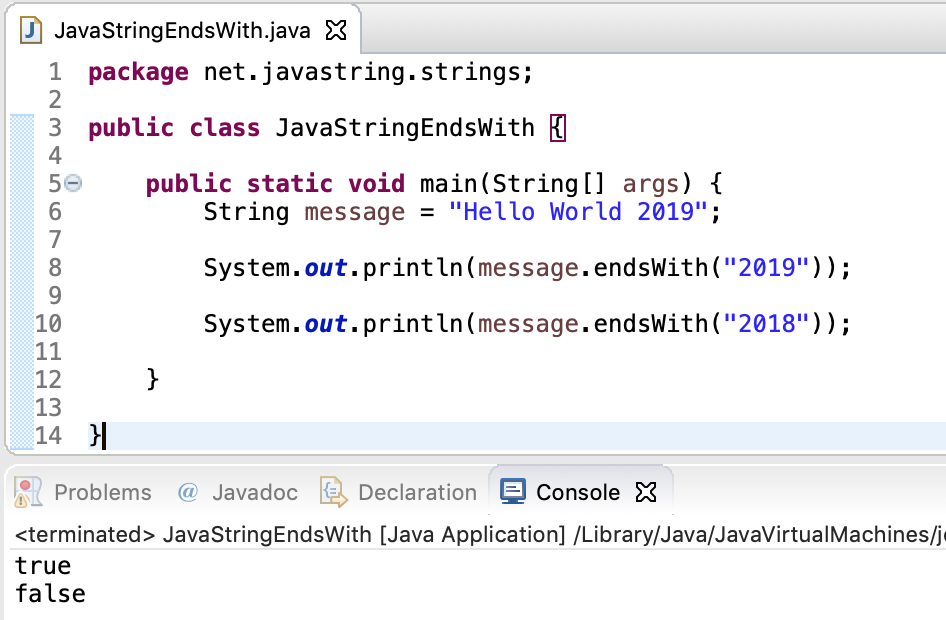This screenshot has height=620, width=946.
Task: Click line number 8 in the gutter
Action: tap(55, 267)
